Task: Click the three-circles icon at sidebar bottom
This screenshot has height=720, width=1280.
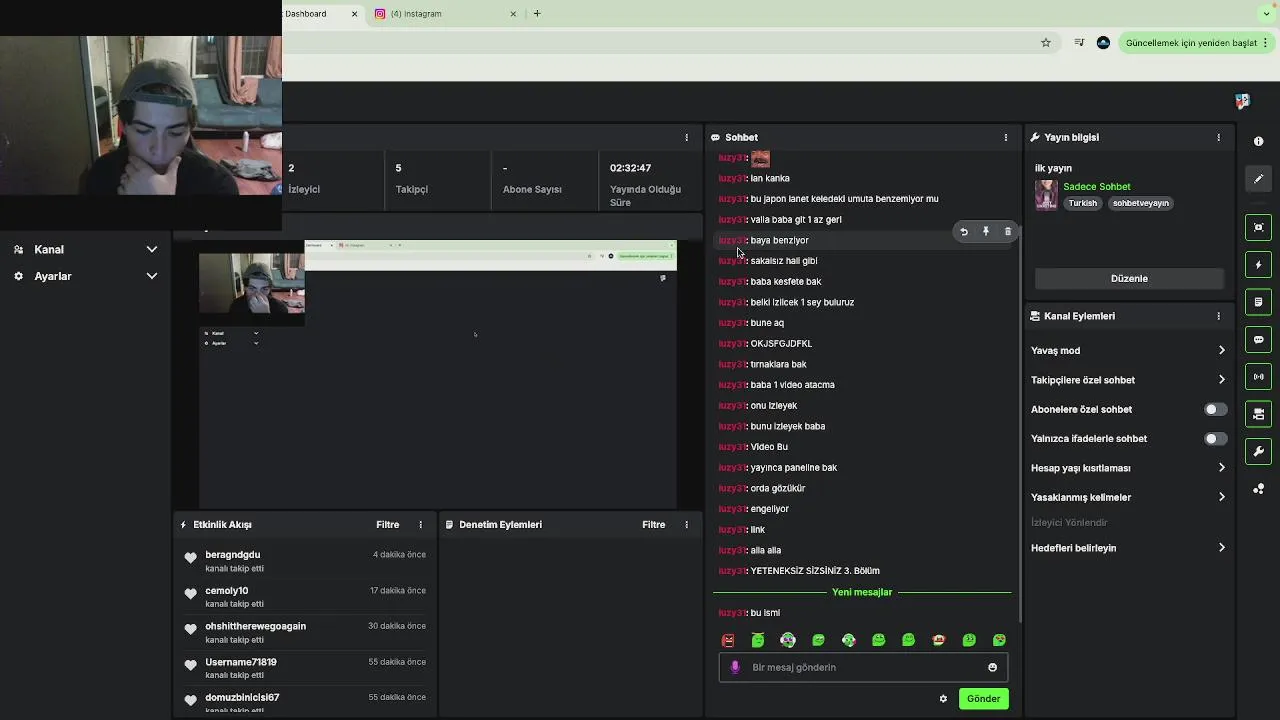Action: pos(1258,489)
